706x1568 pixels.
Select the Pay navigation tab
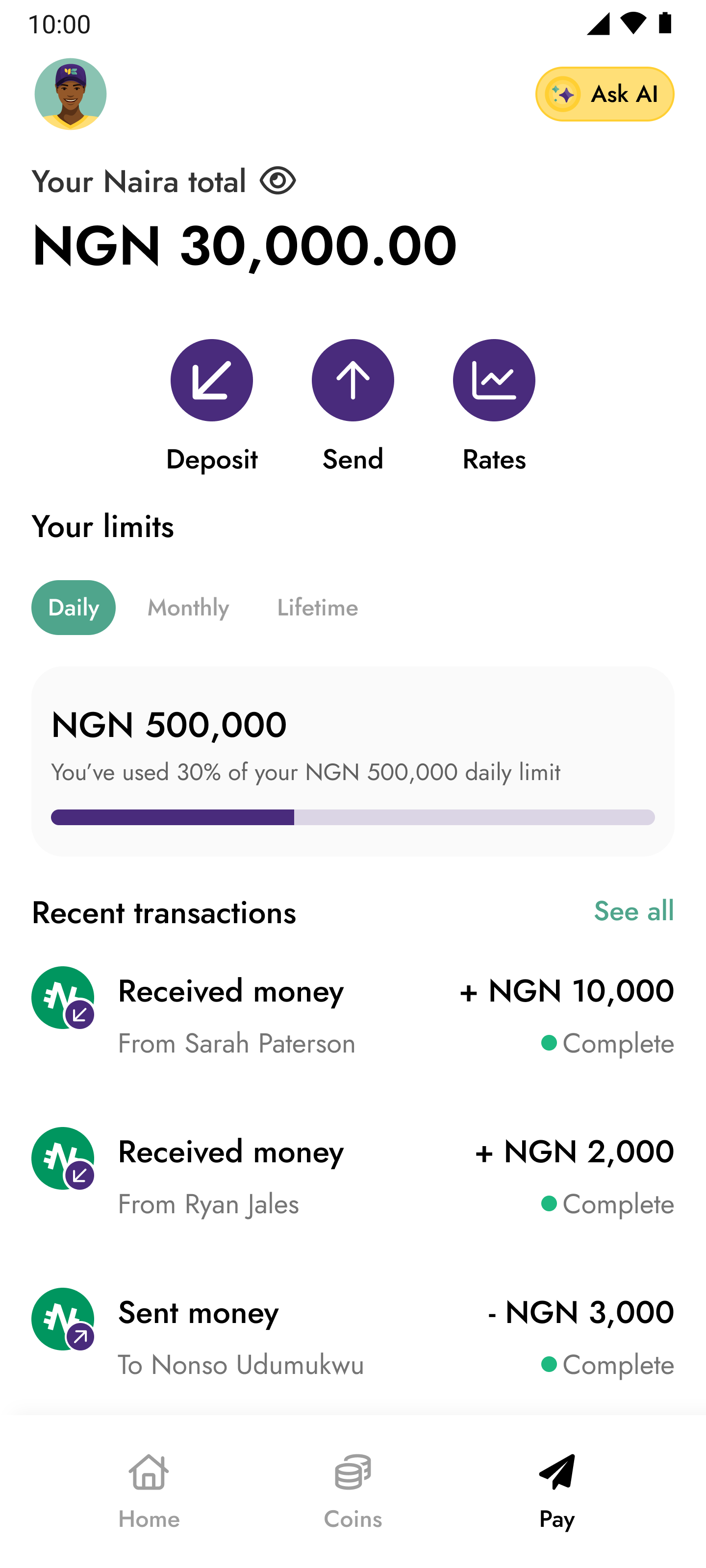(556, 1491)
